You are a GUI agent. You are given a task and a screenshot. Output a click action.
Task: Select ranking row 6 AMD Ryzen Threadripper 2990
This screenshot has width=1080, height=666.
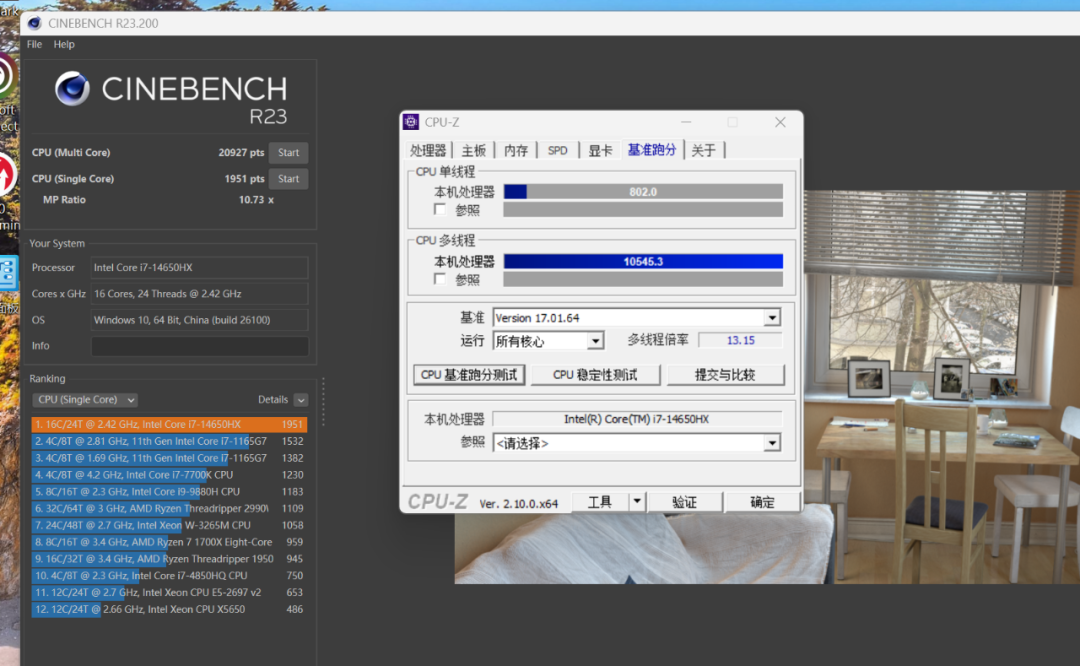click(169, 508)
